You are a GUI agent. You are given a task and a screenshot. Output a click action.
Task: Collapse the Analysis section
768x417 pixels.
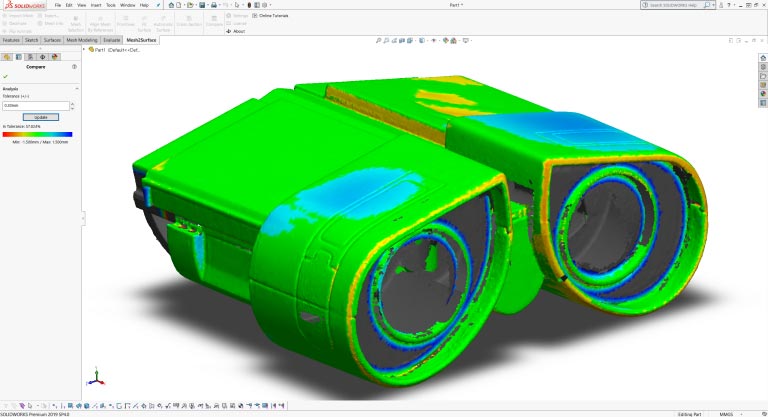pos(76,88)
